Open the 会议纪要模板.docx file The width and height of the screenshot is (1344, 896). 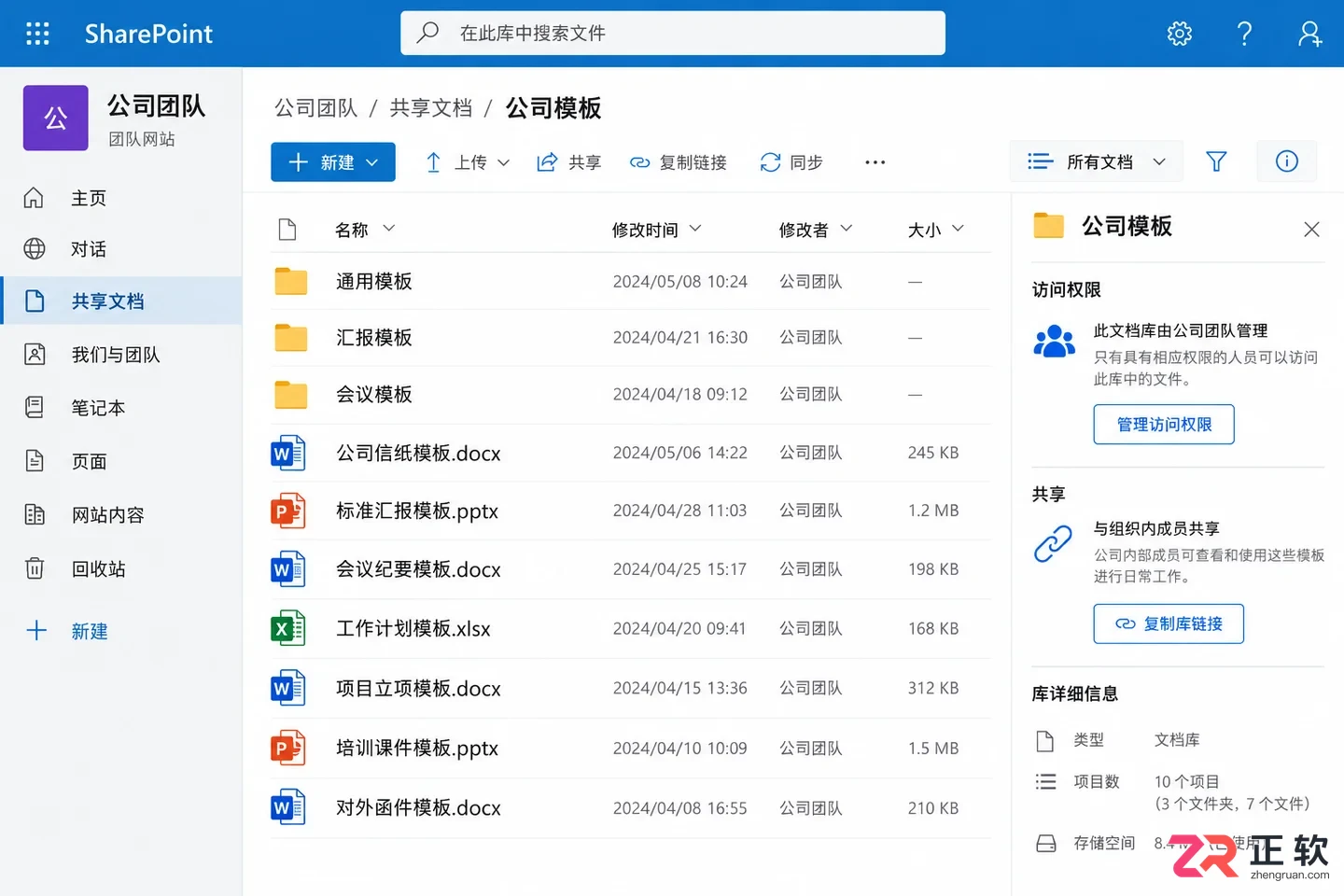point(418,569)
